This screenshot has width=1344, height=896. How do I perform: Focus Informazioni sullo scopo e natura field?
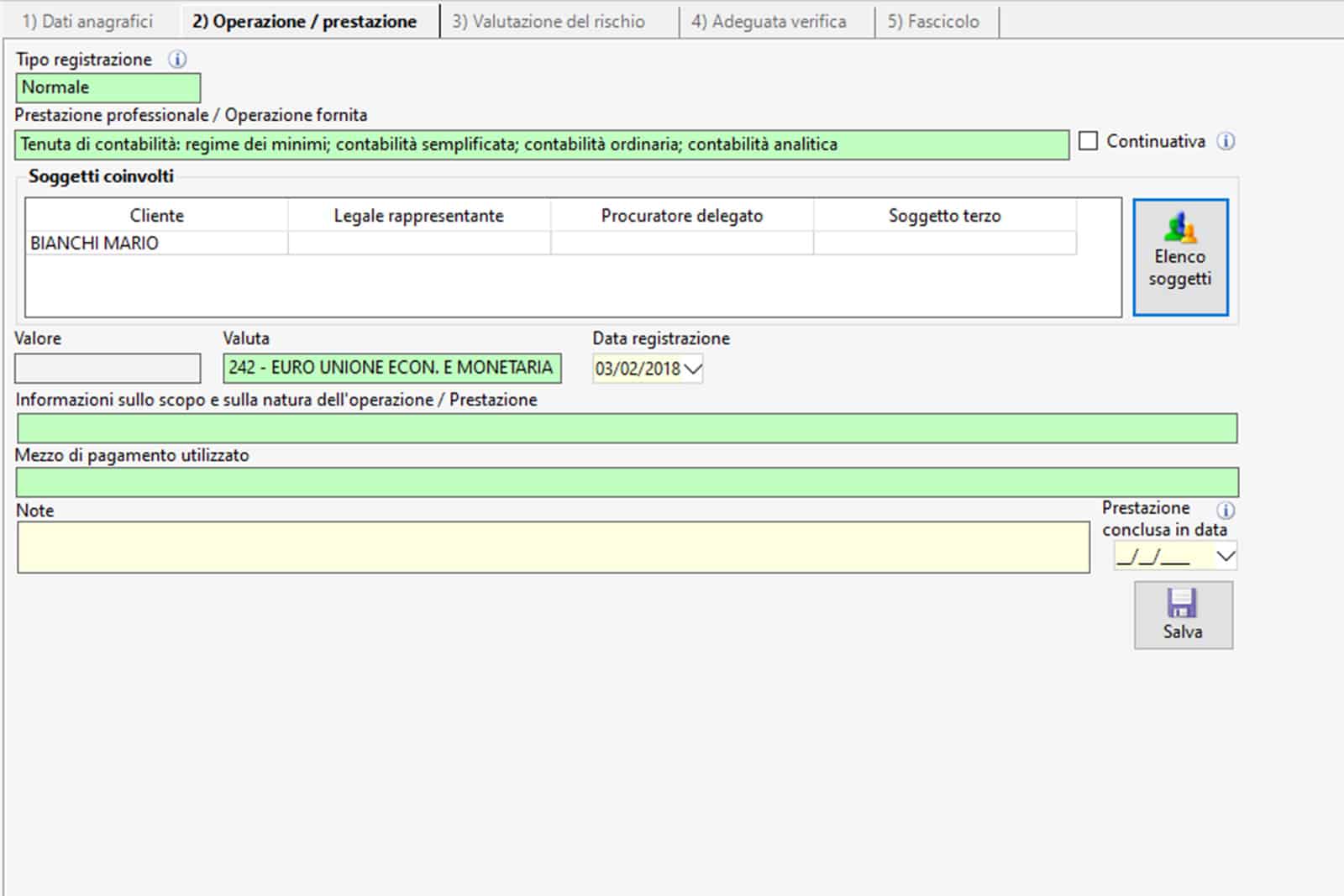(x=627, y=428)
